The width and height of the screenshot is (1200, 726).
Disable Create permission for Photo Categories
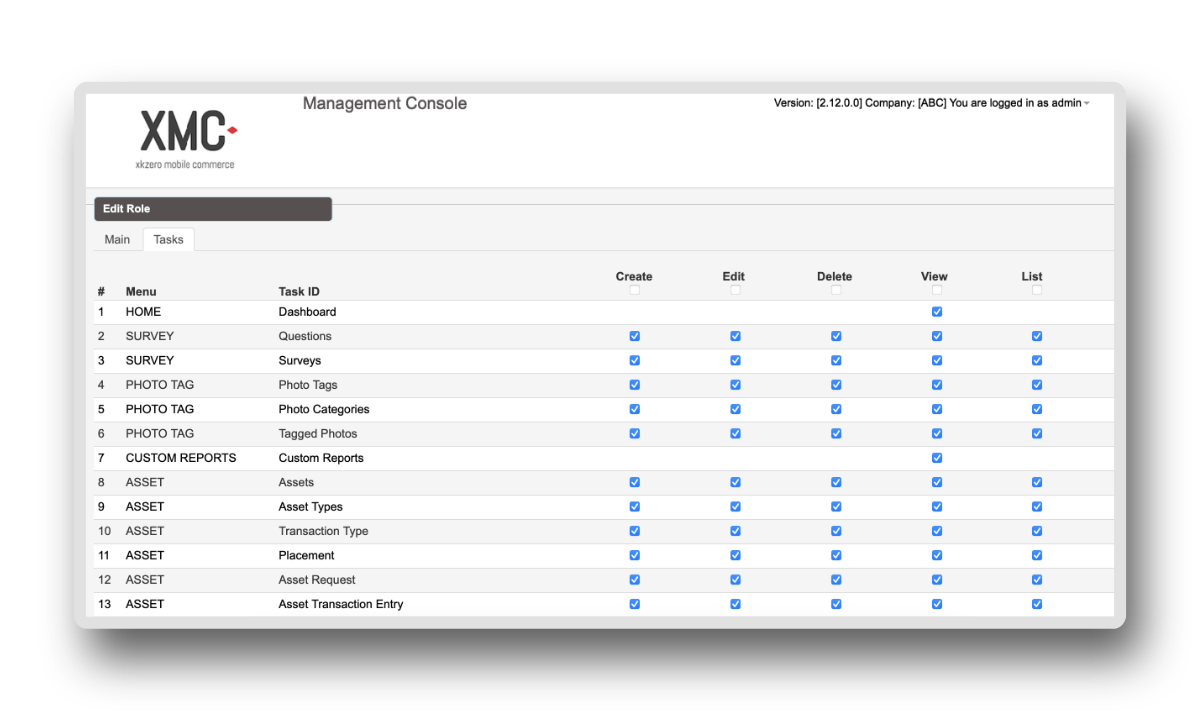634,409
